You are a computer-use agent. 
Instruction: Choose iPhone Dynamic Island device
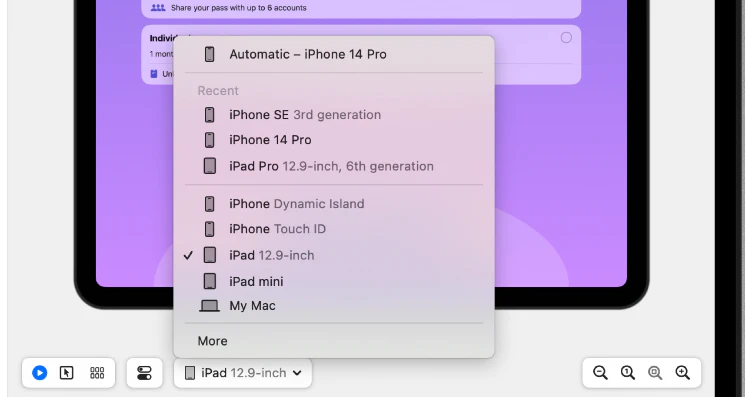[x=334, y=204]
